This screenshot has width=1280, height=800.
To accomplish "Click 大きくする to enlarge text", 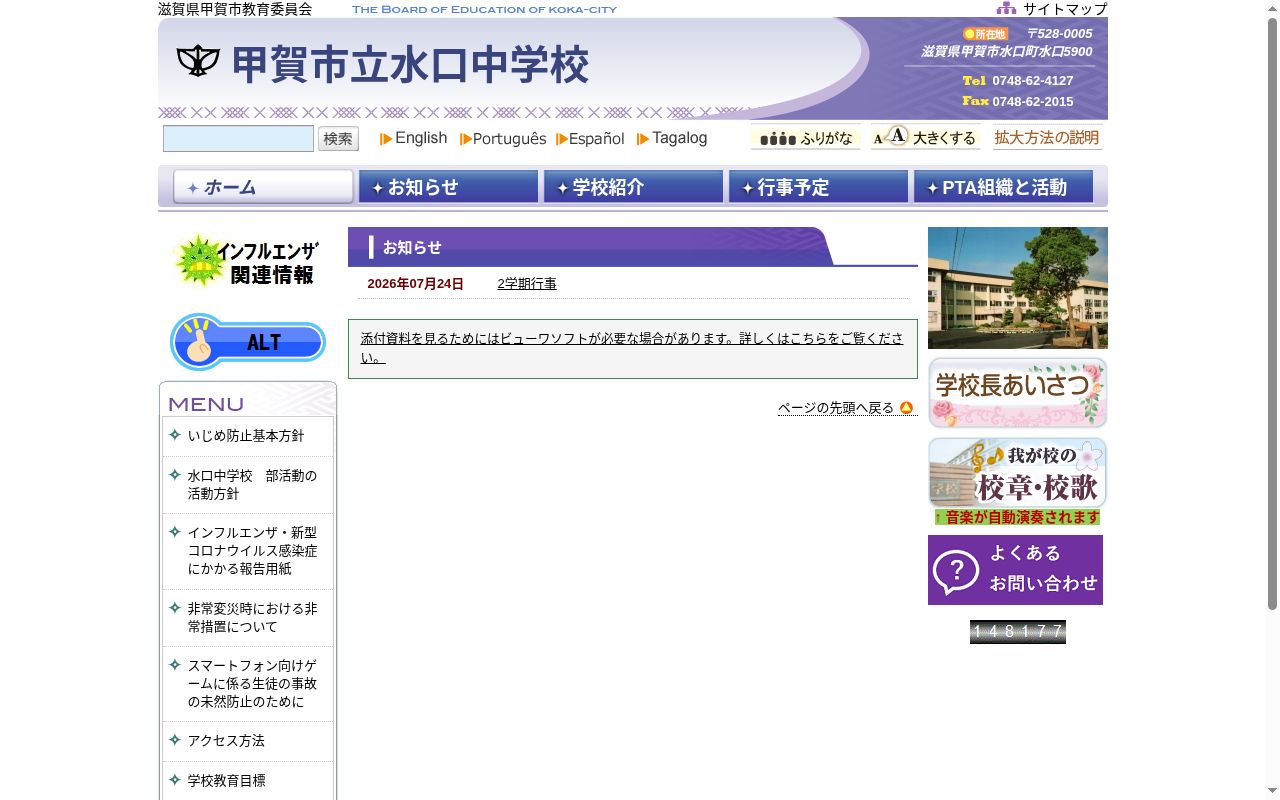I will (x=925, y=137).
